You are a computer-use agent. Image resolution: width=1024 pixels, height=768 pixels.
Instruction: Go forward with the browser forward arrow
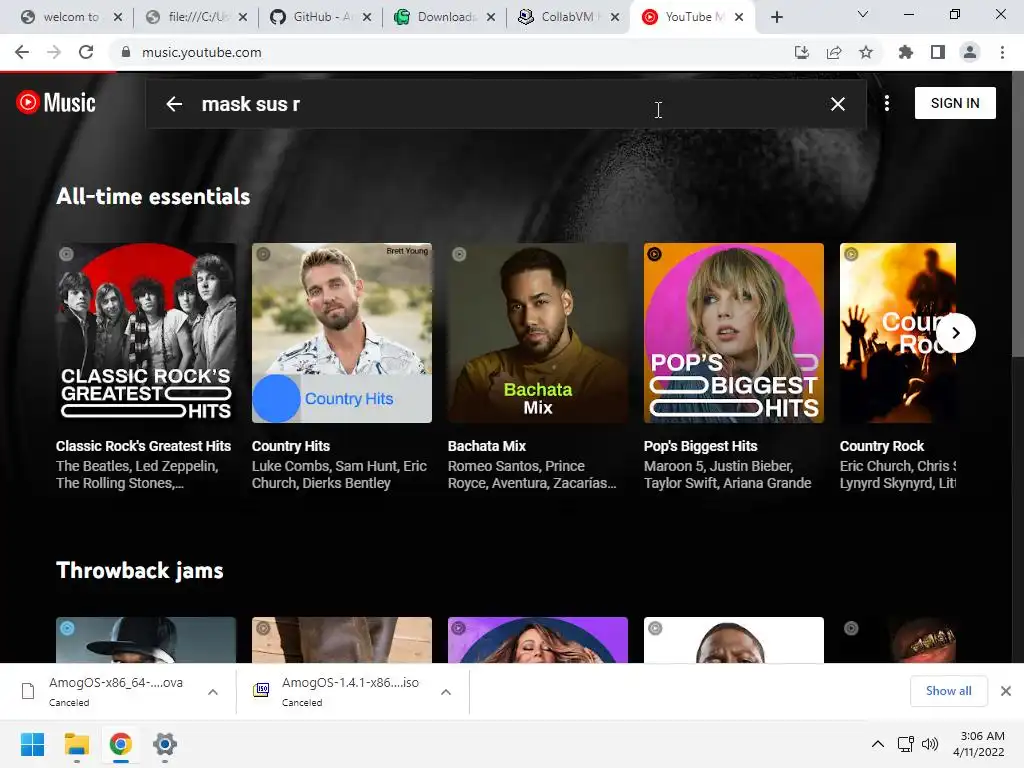(54, 52)
